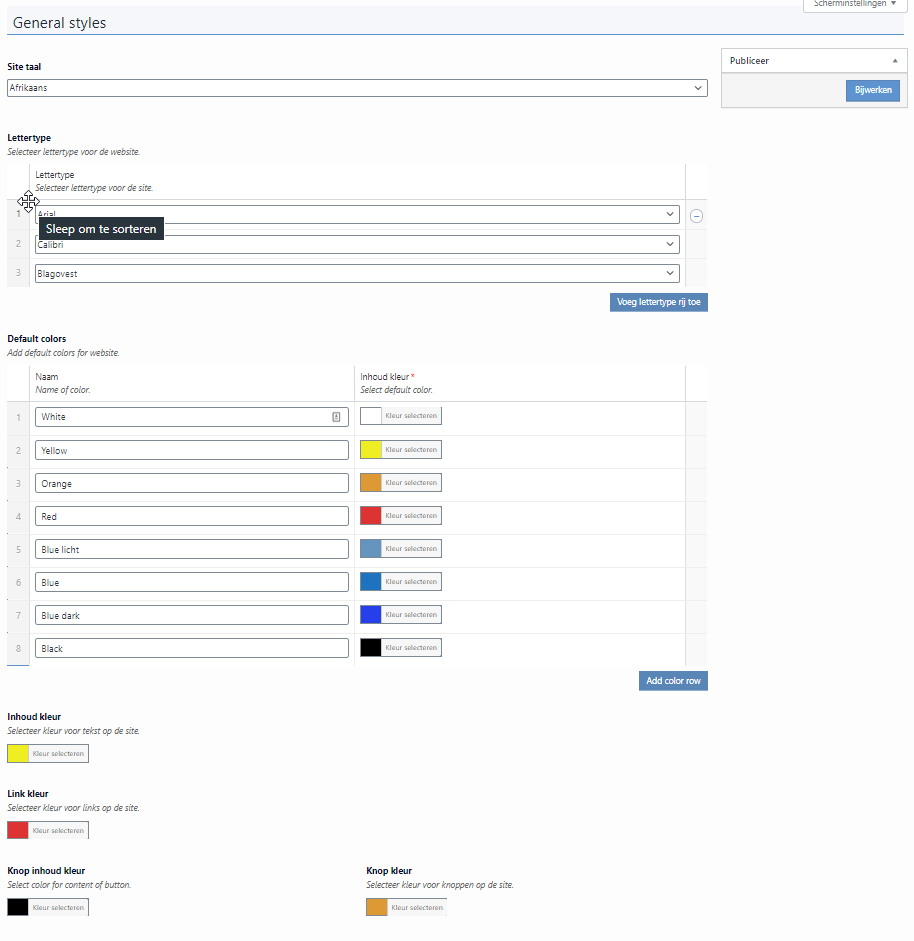Click row number 8 handle of Black color

point(18,649)
